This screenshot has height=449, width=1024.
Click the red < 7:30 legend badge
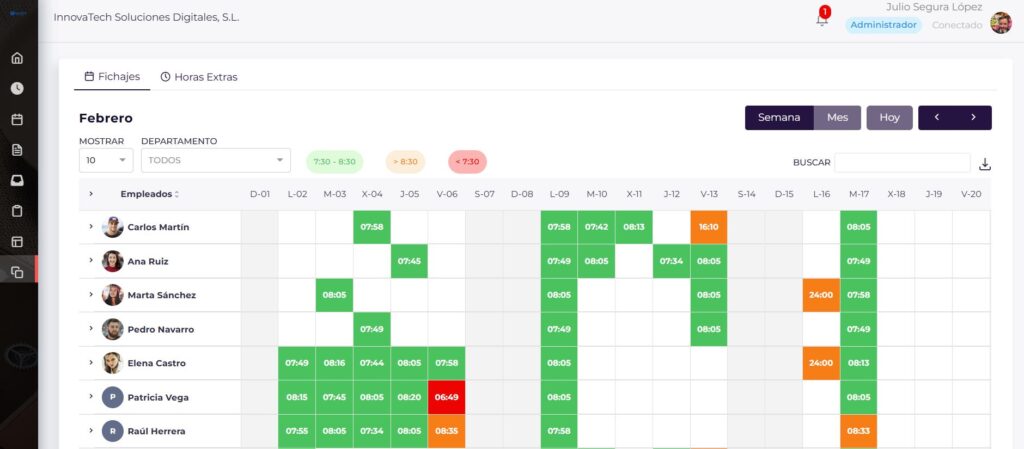click(x=467, y=161)
